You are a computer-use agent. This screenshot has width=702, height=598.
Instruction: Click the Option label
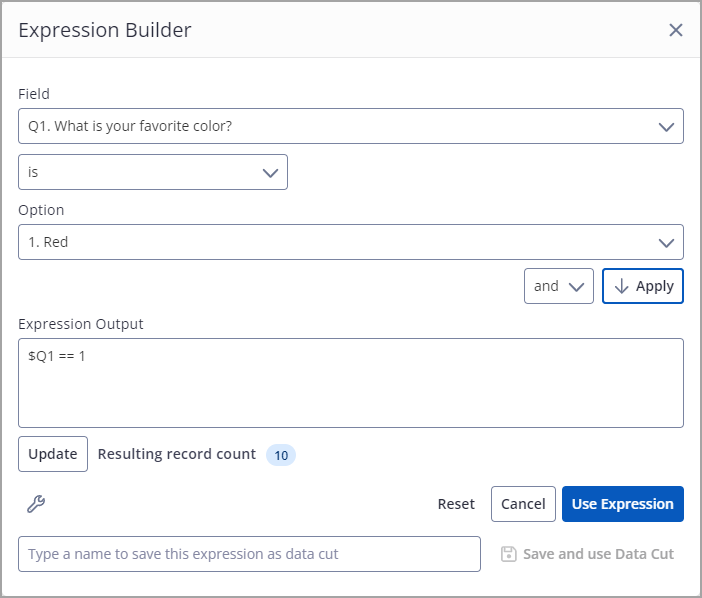[41, 210]
